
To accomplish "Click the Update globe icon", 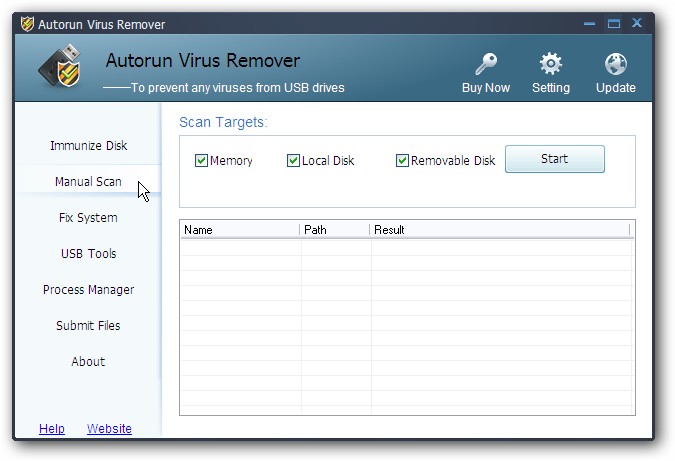I will point(615,65).
